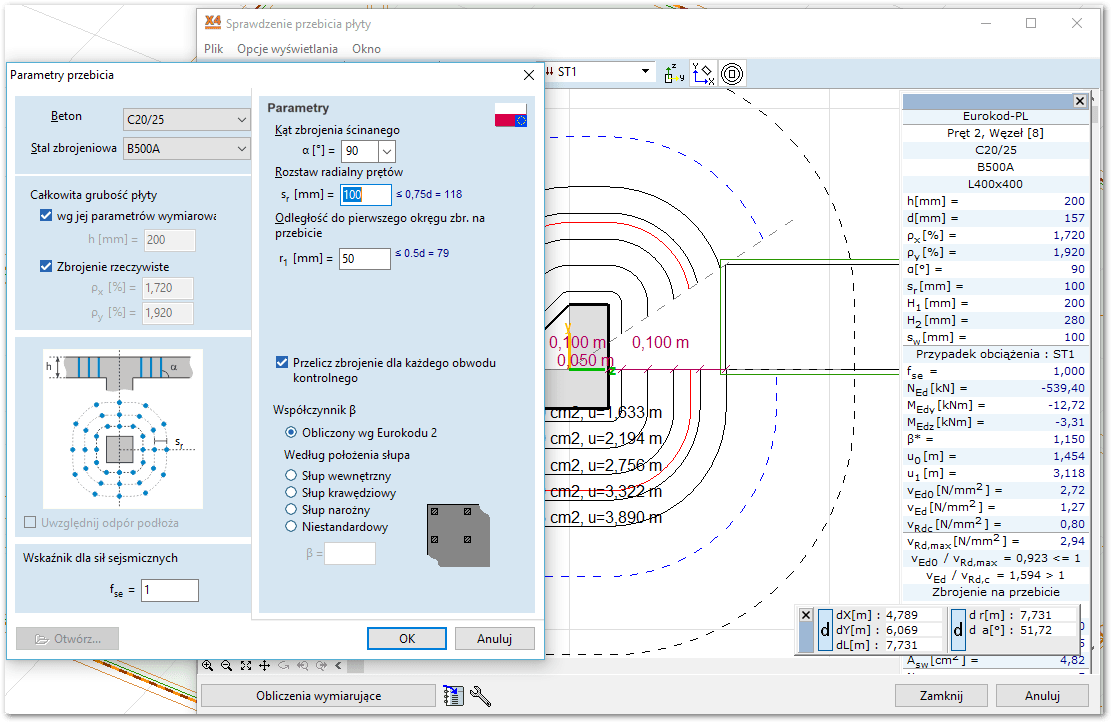Open settings with the wrench icon
The width and height of the screenshot is (1112, 723).
480,696
